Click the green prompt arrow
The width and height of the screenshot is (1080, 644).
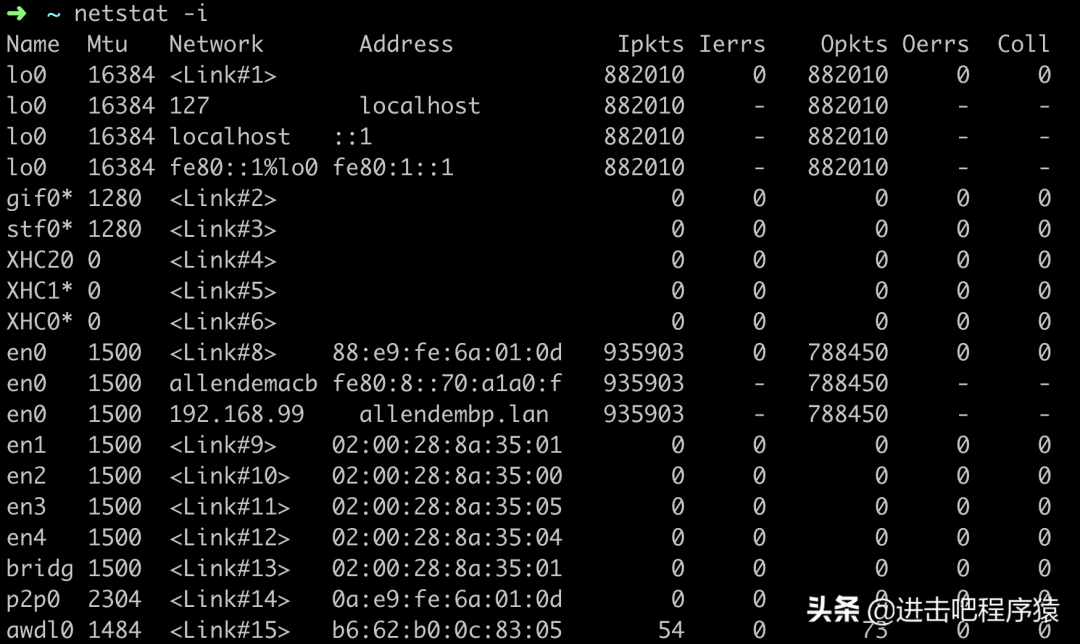pyautogui.click(x=15, y=13)
